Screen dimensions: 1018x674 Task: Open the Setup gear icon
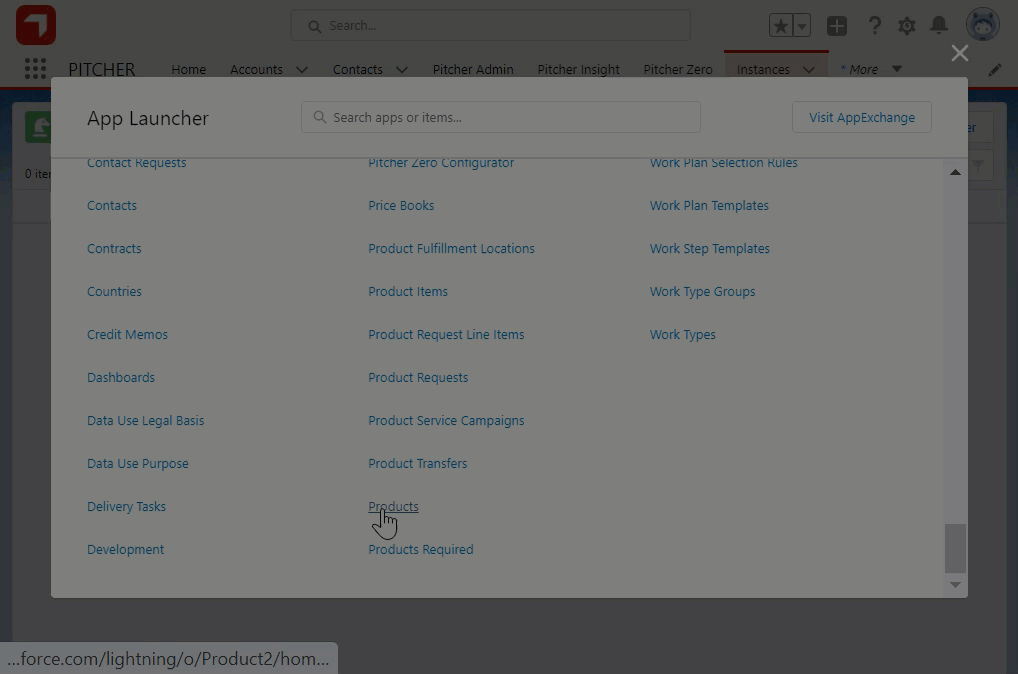point(907,26)
